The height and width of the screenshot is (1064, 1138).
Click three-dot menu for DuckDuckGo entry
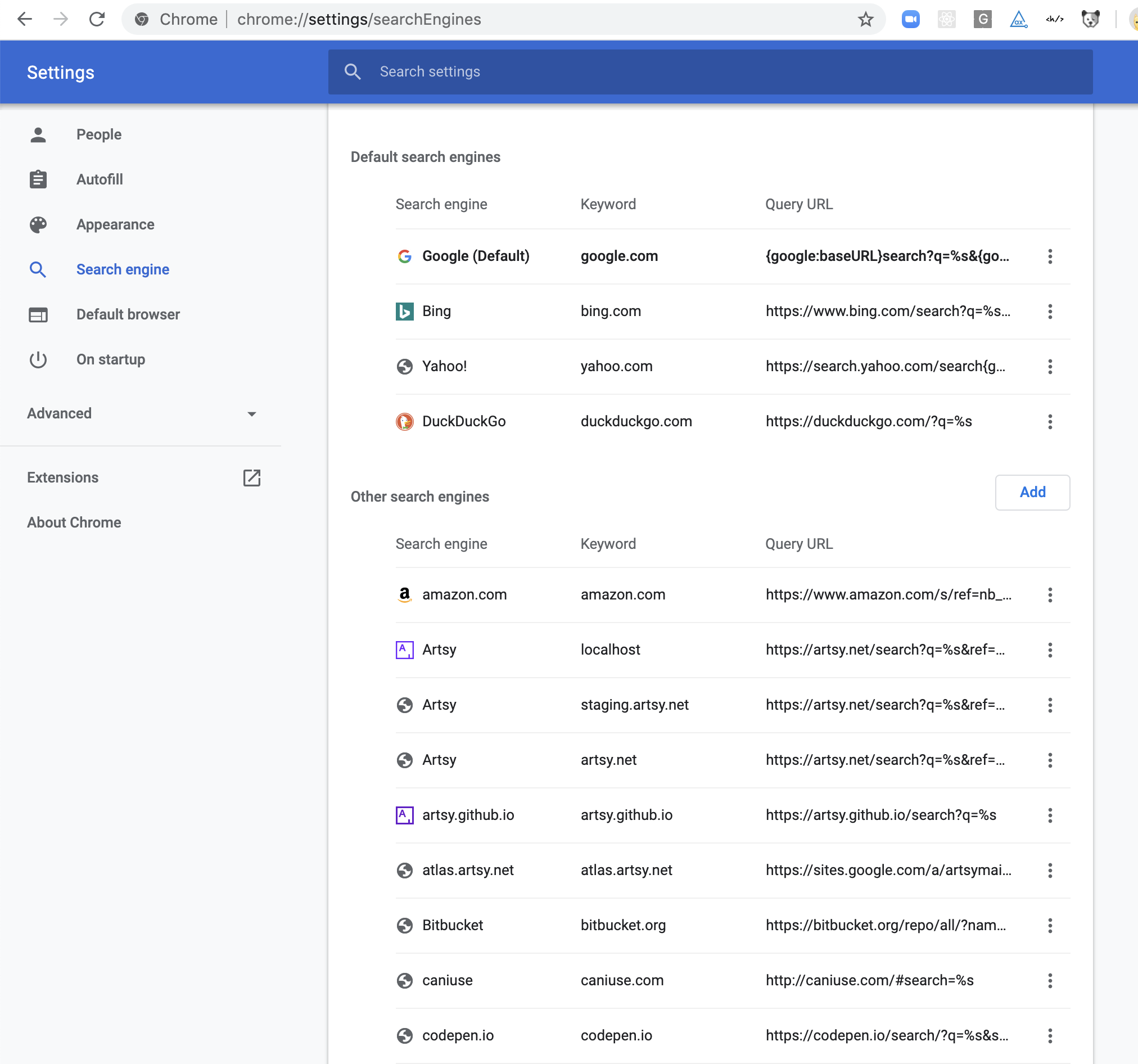click(1050, 421)
